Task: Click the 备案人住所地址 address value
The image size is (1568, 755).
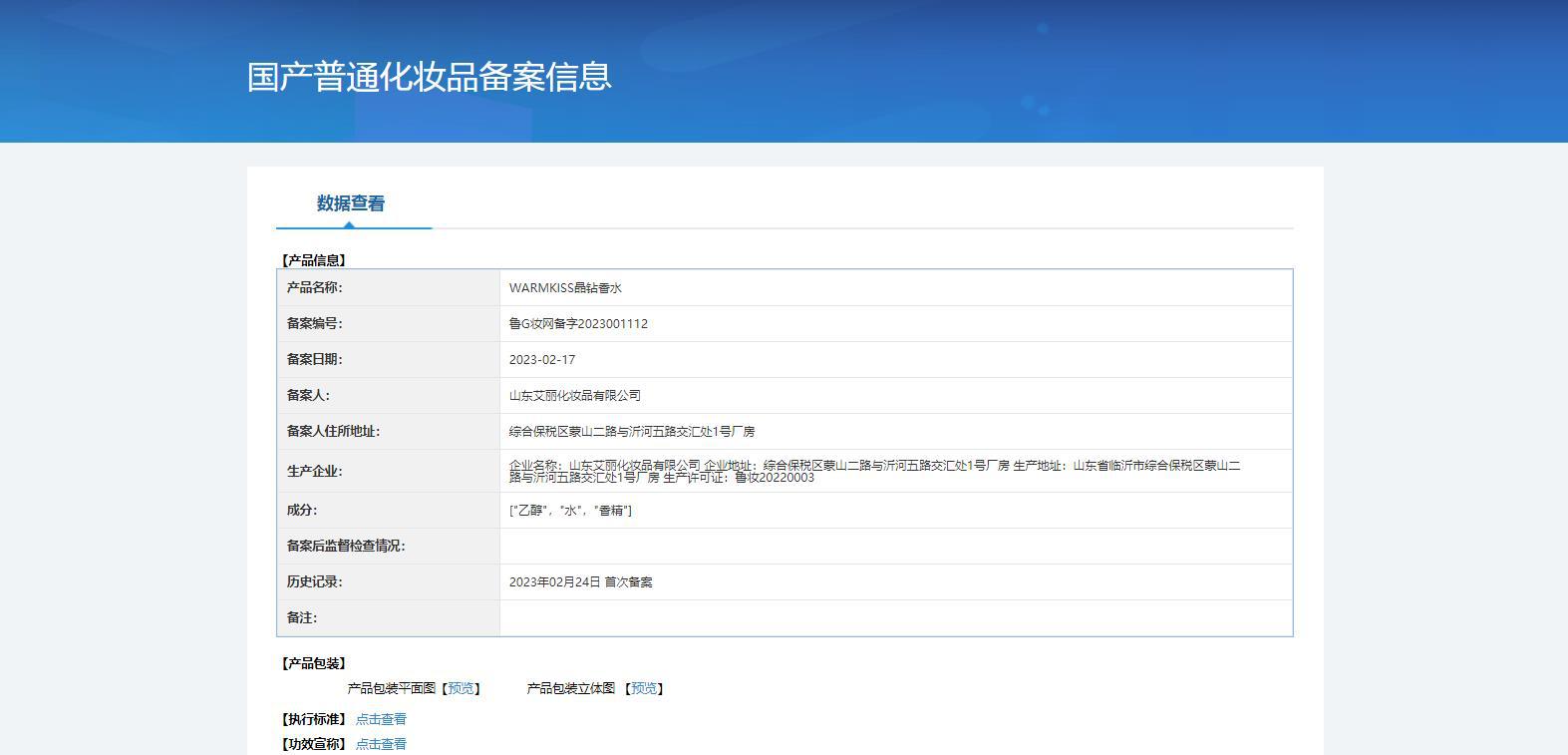Action: 632,432
